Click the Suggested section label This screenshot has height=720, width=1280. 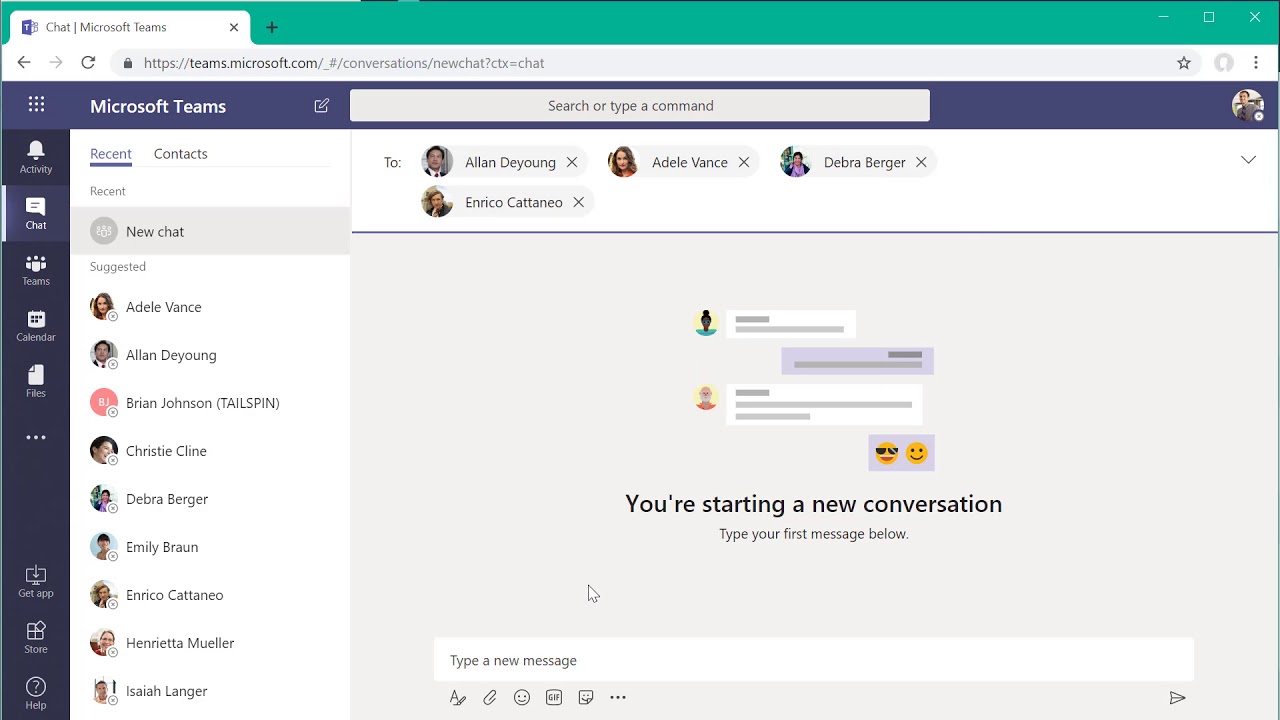(x=118, y=267)
